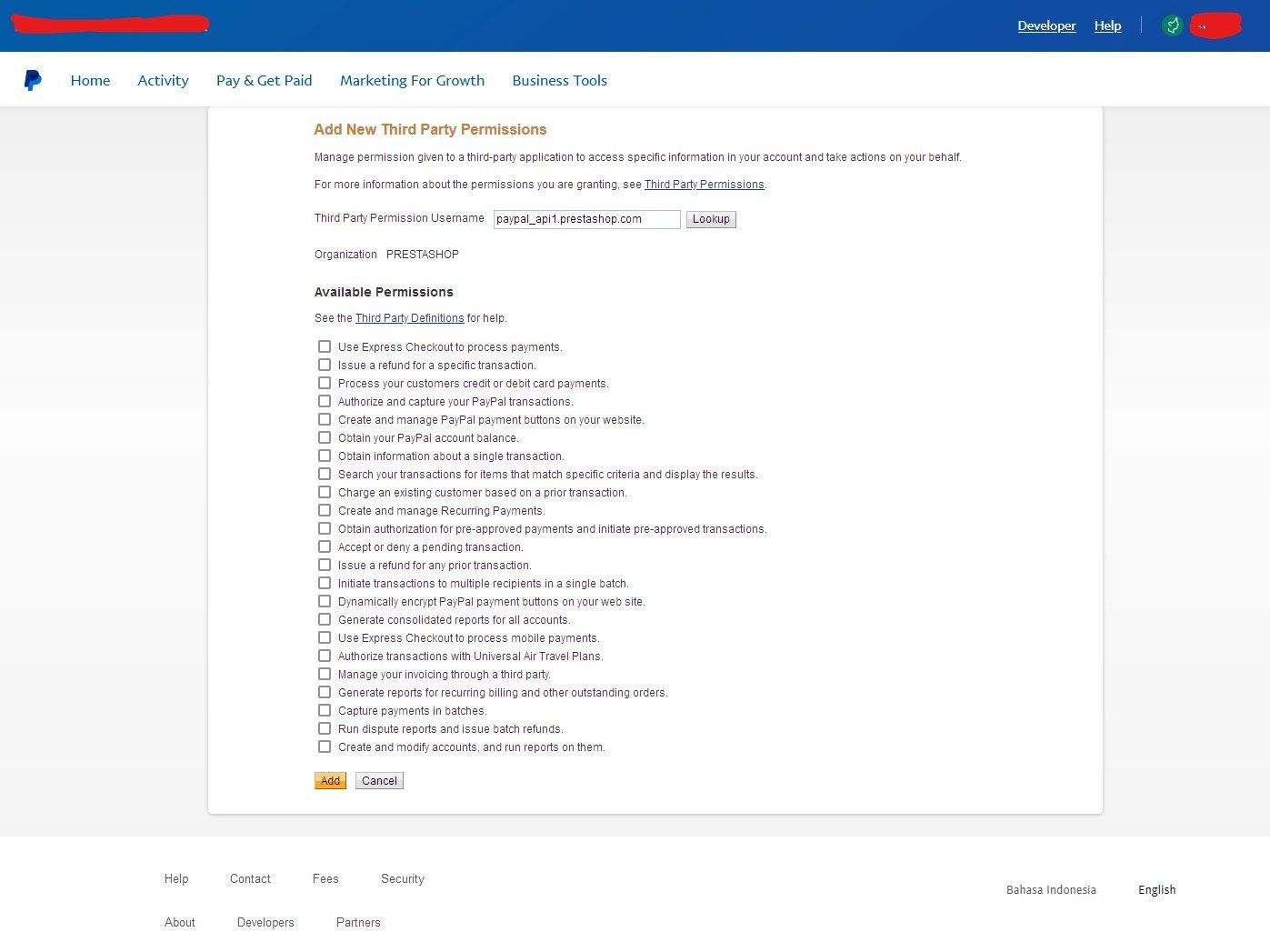The width and height of the screenshot is (1270, 952).
Task: Go to the Activity tab
Action: pos(163,80)
